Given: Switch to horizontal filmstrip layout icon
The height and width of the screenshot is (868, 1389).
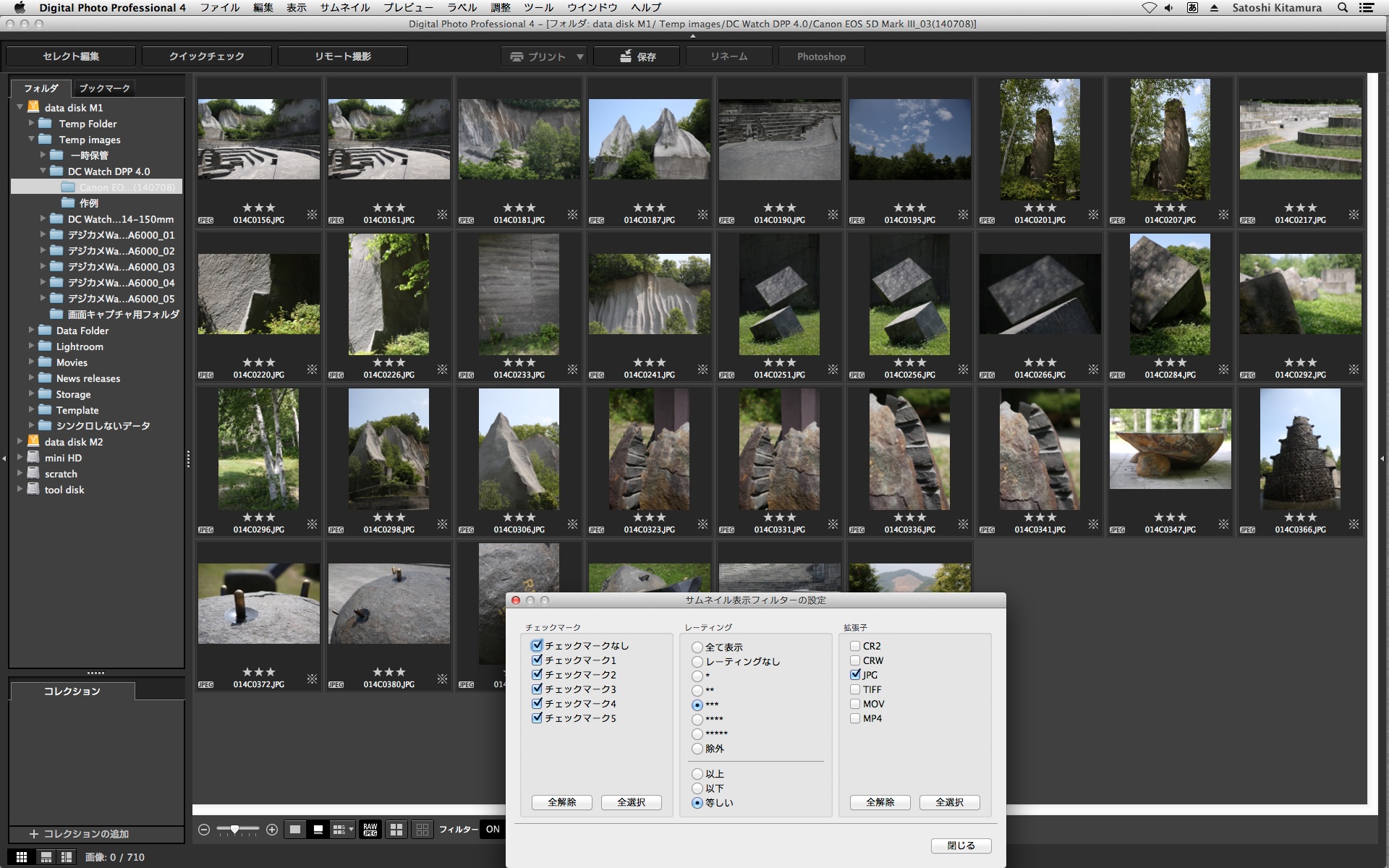Looking at the screenshot, I should pos(46,857).
